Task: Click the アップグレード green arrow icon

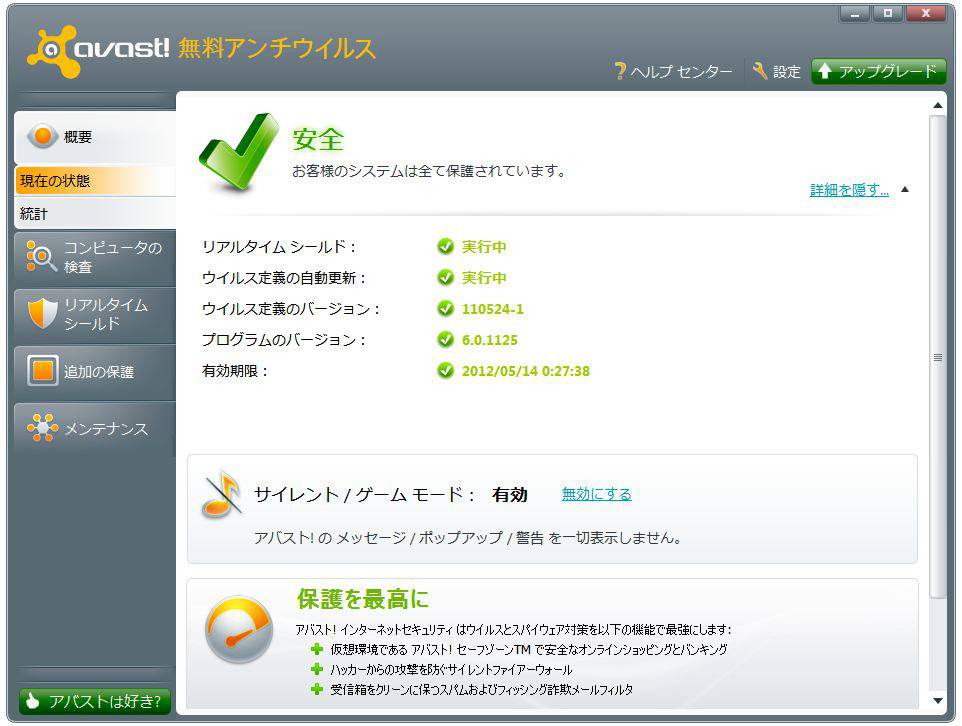Action: click(x=825, y=71)
